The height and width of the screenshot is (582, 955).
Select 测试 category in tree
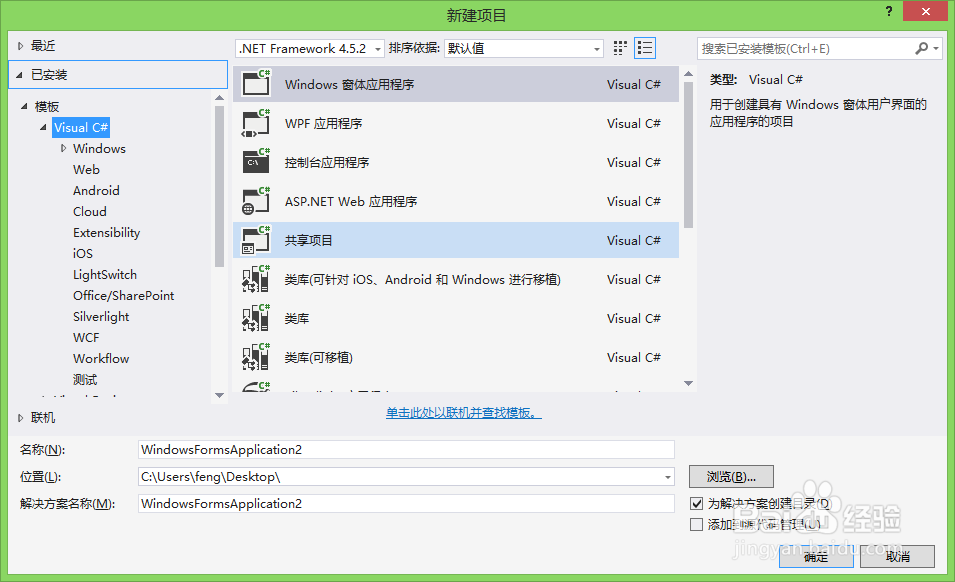[85, 379]
